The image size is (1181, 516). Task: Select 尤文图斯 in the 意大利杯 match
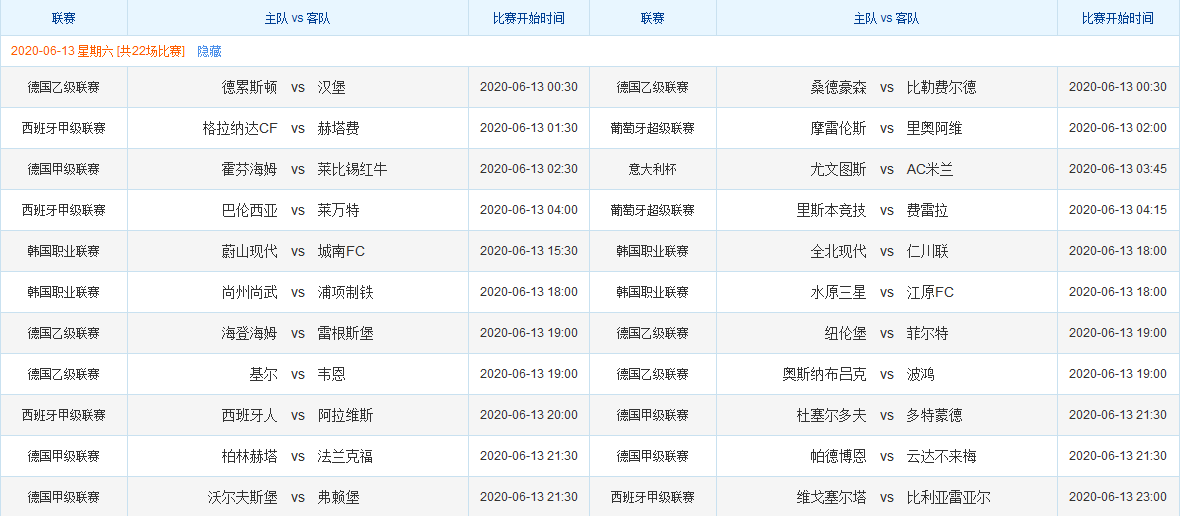tap(838, 169)
